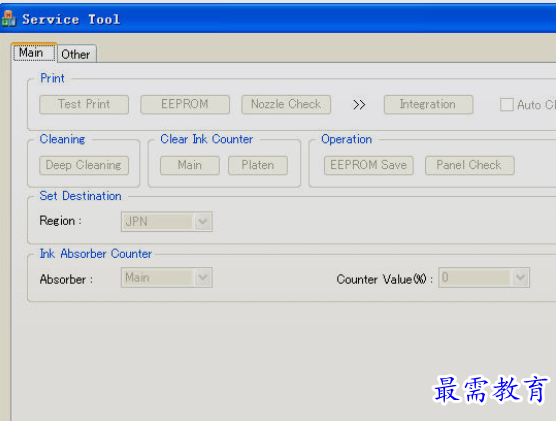Screen dimensions: 556x421
Task: Run the Nozzle Check print
Action: [x=286, y=104]
